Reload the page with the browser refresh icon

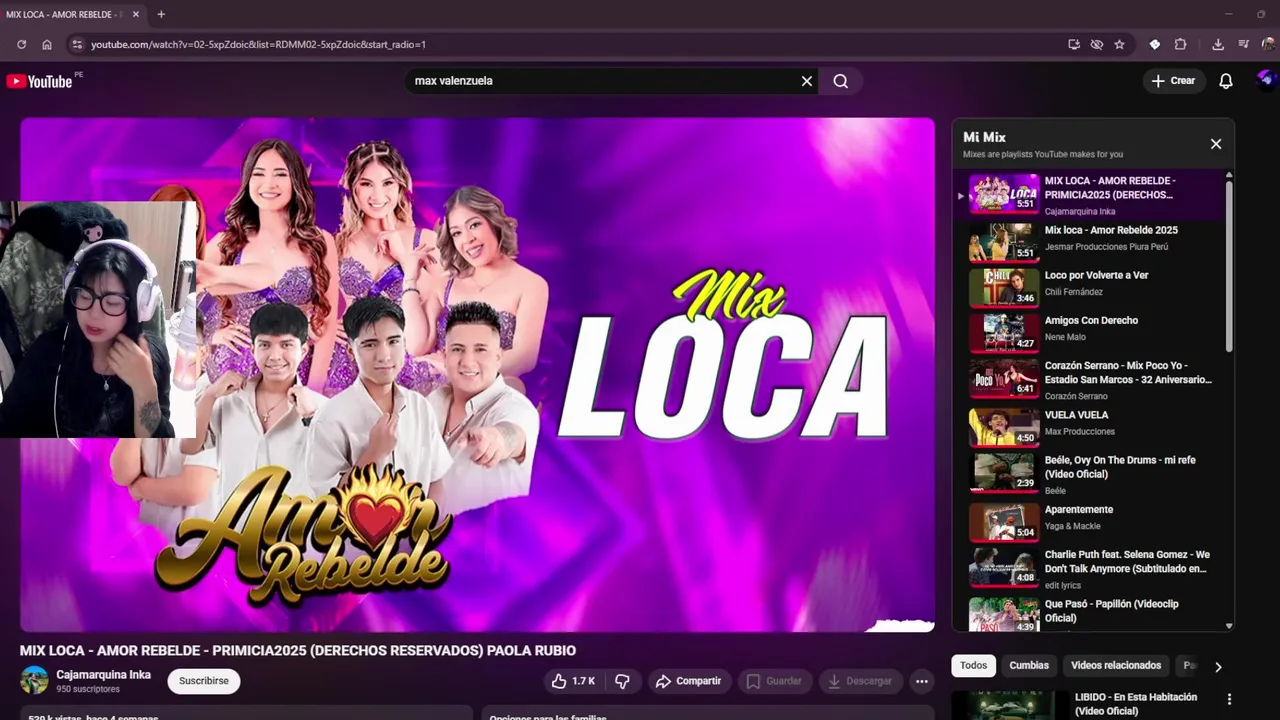point(21,44)
